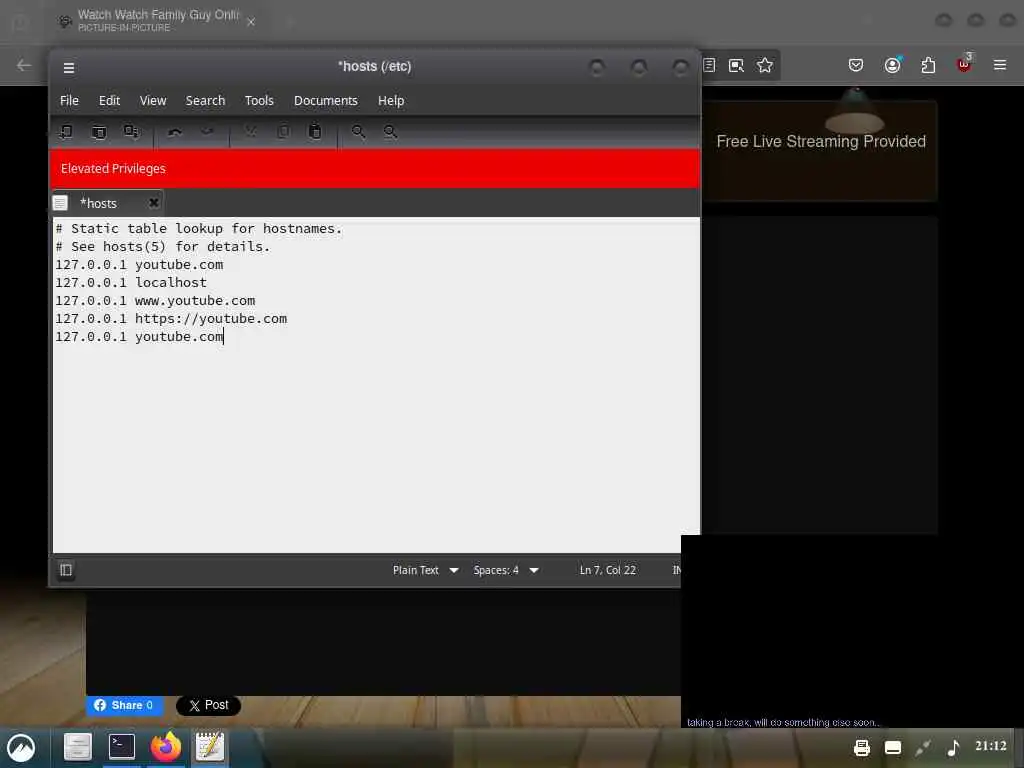
Task: Open the Spaces: 4 tab width dropdown
Action: [506, 570]
